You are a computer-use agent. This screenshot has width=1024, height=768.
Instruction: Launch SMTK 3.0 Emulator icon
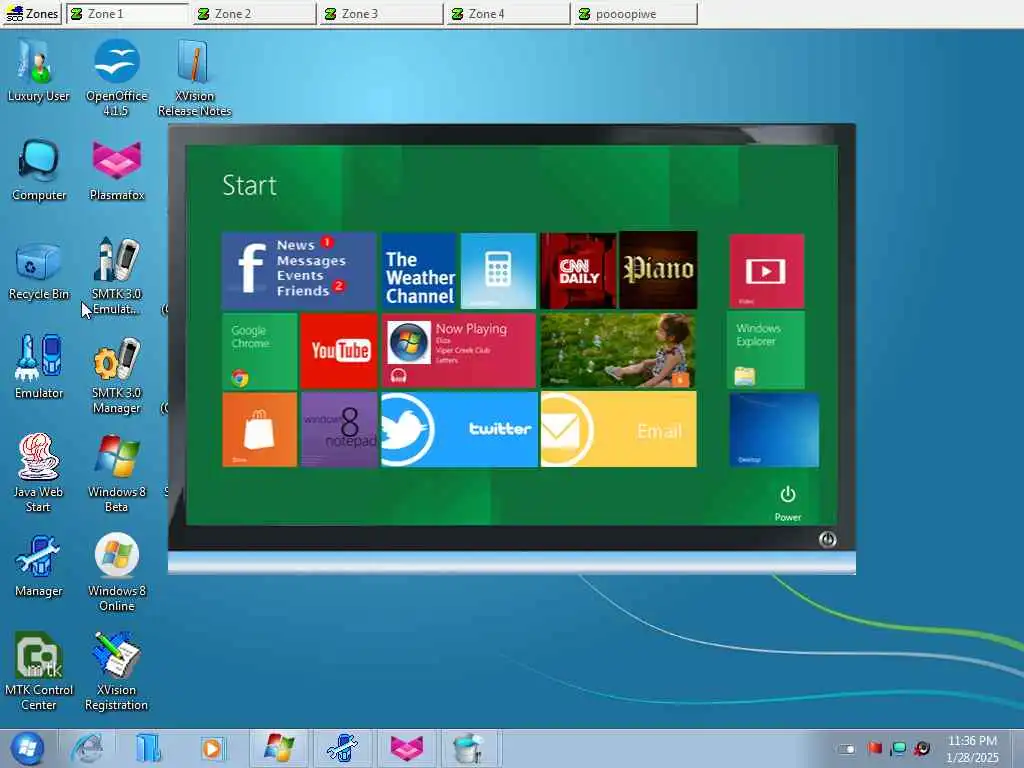116,276
